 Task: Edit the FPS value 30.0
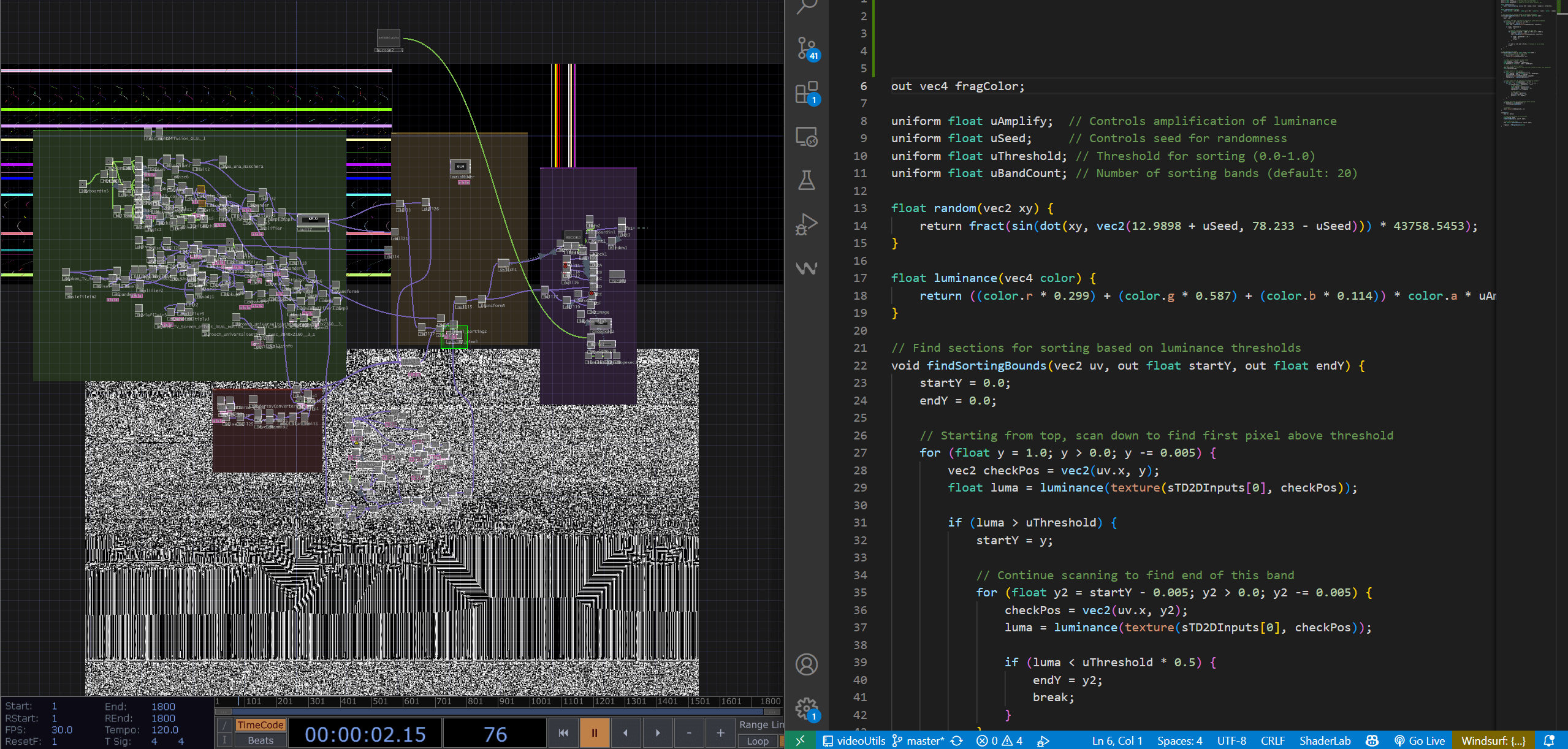point(62,729)
